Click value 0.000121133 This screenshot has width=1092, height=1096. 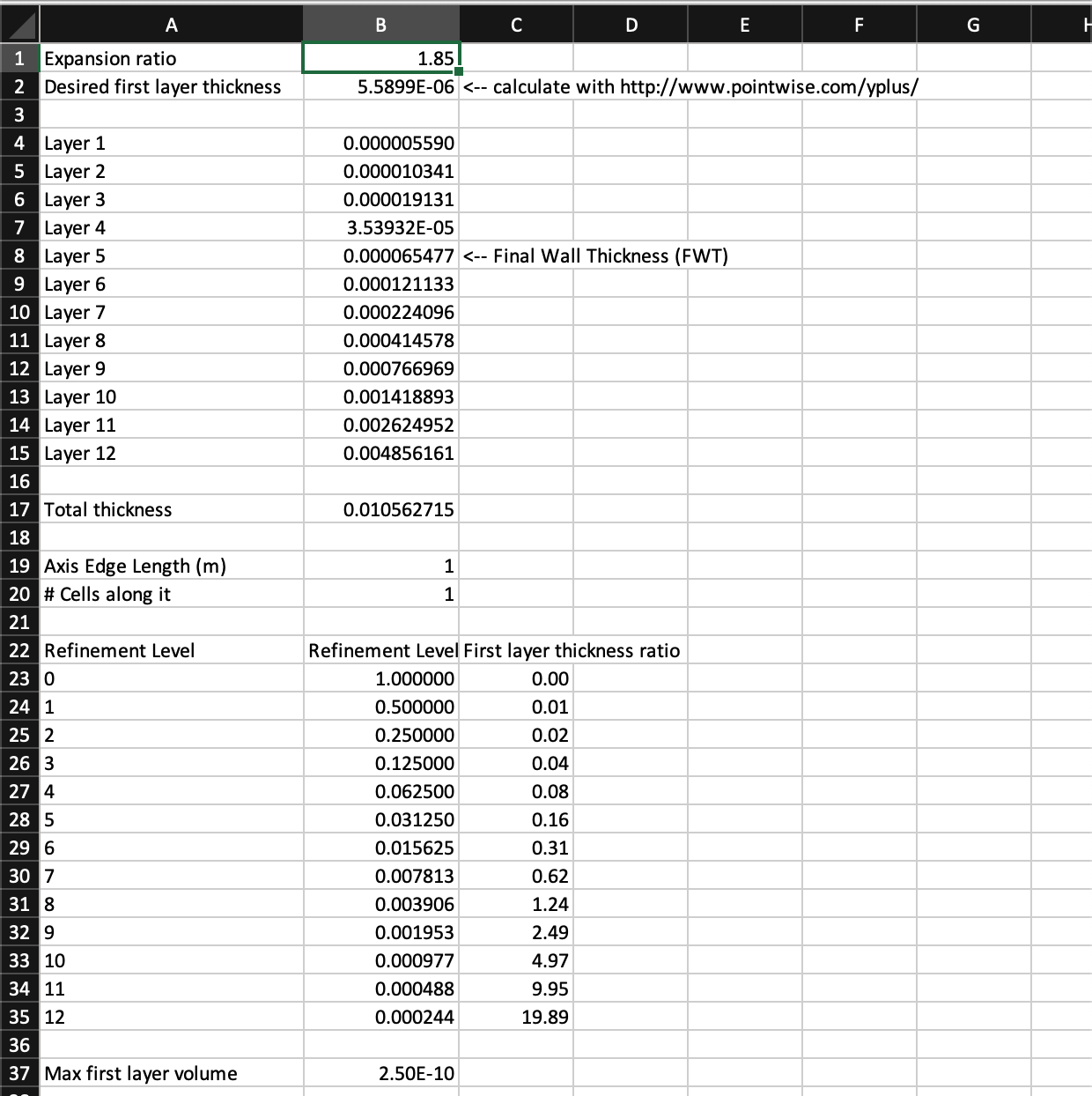[x=381, y=284]
